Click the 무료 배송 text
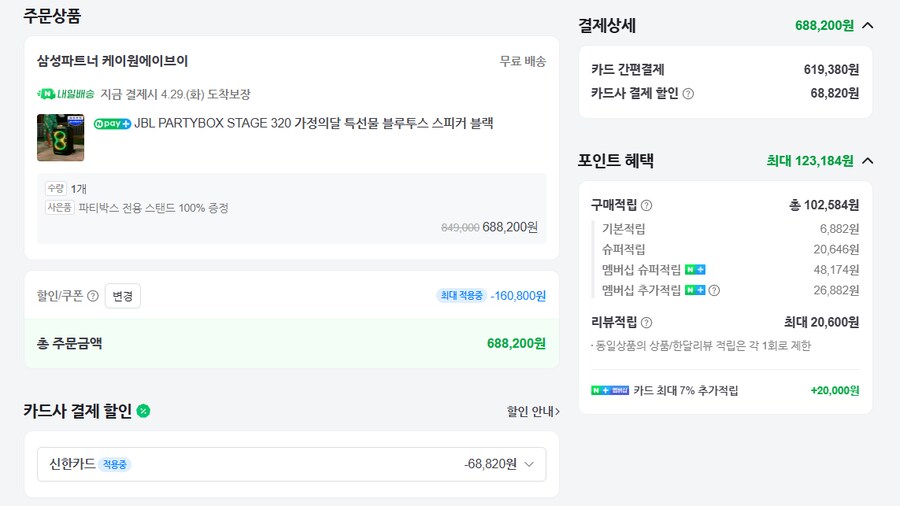This screenshot has width=900, height=506. tap(523, 61)
